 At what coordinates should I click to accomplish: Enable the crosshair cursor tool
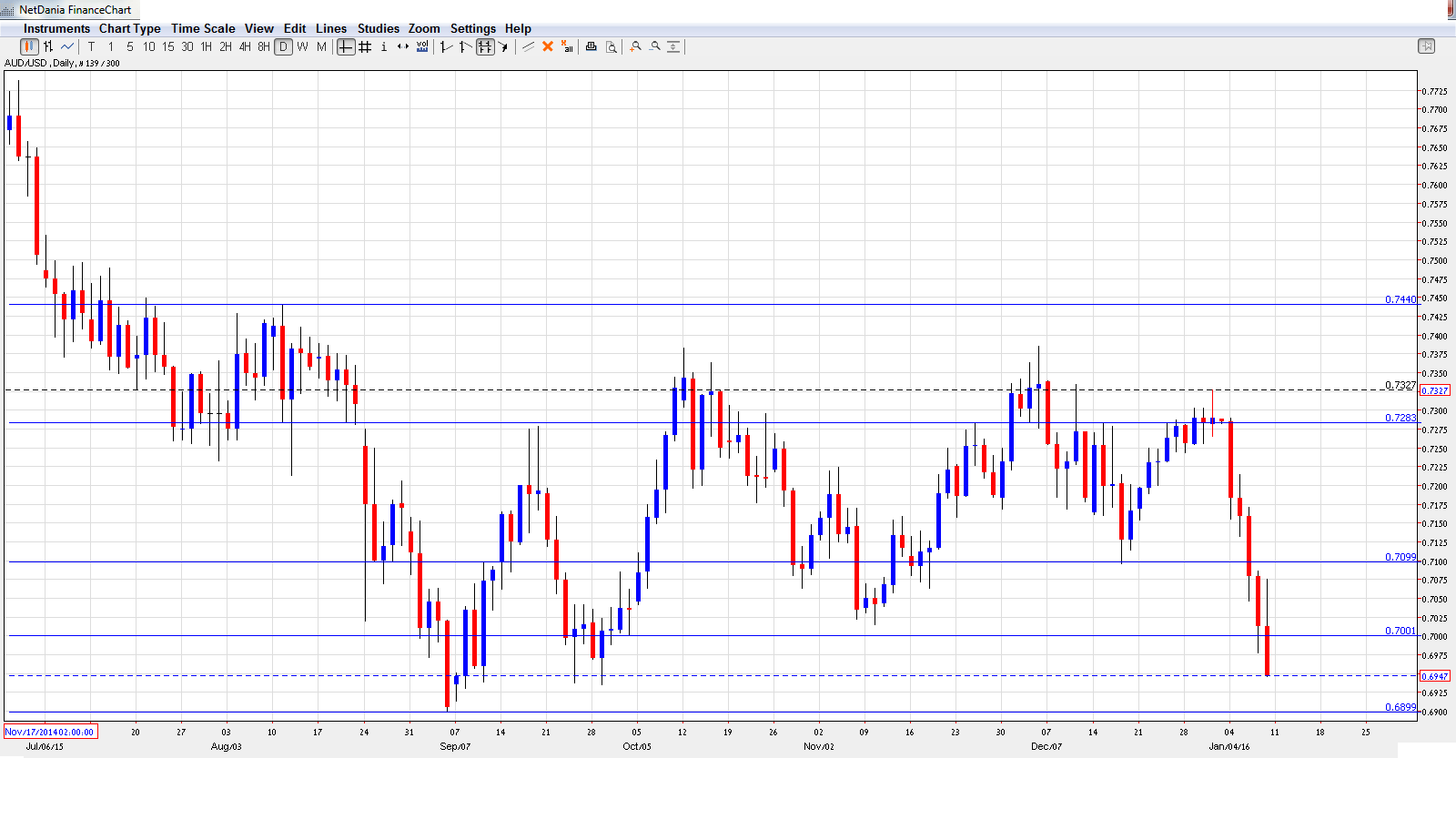(x=346, y=46)
